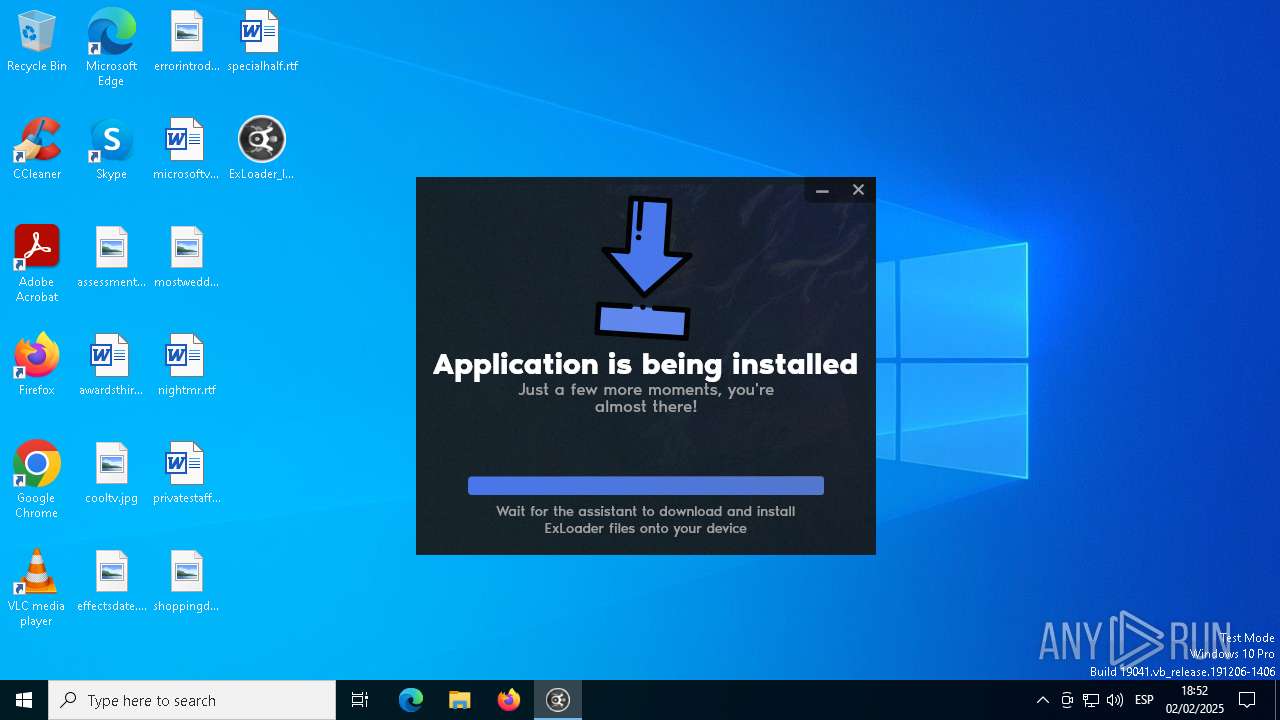The image size is (1280, 720).
Task: Open VLC media player shortcut
Action: 37,589
